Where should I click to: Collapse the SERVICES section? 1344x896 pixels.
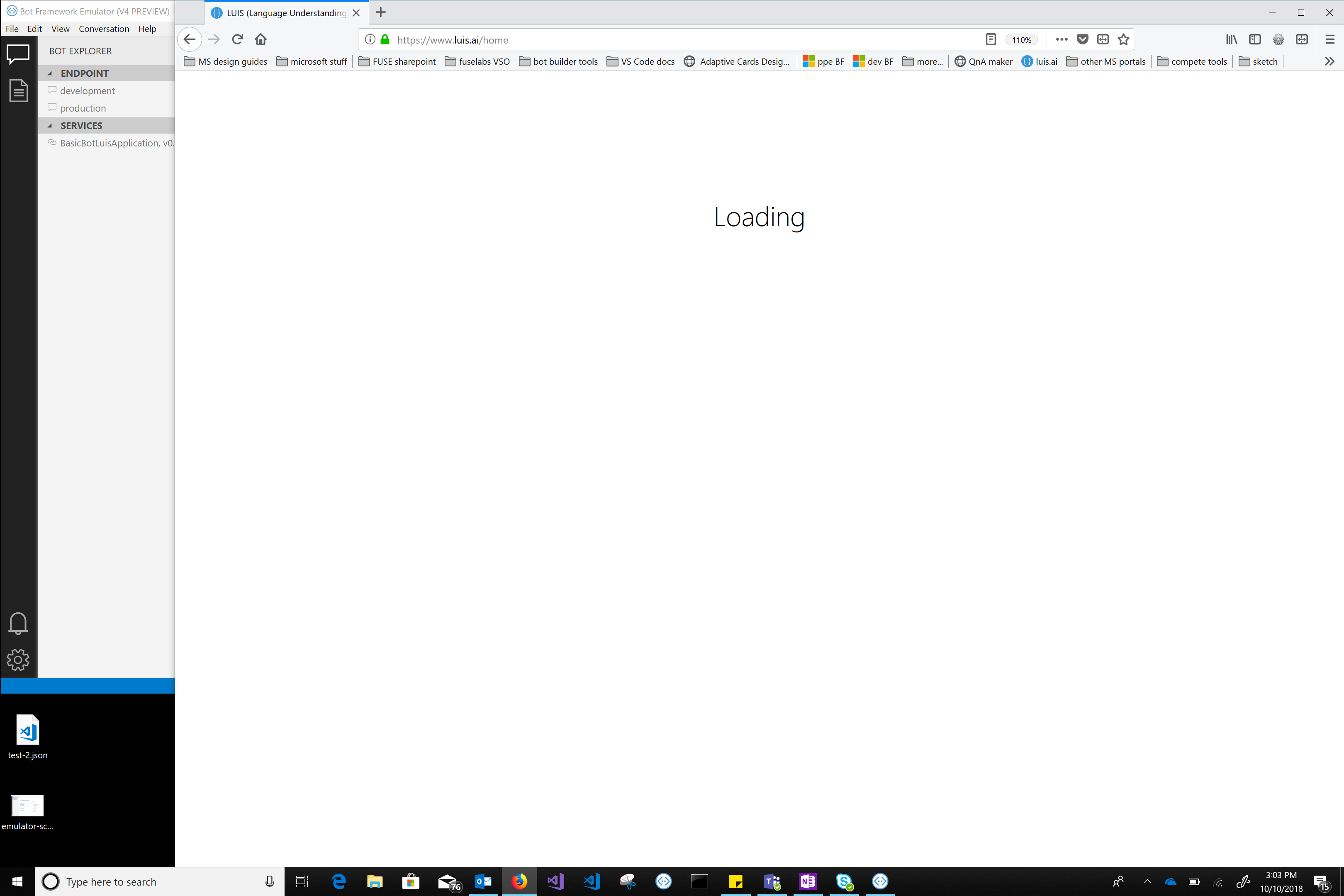click(x=51, y=125)
